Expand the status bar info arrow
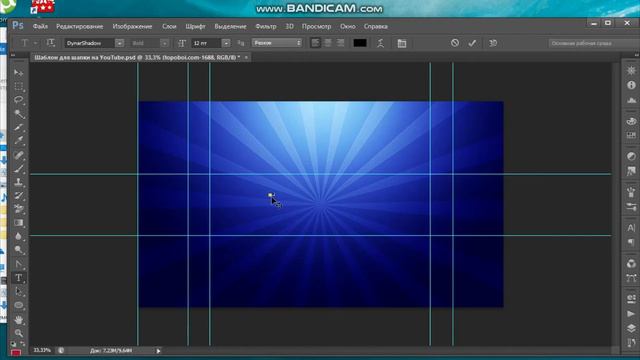This screenshot has height=360, width=640. (158, 351)
